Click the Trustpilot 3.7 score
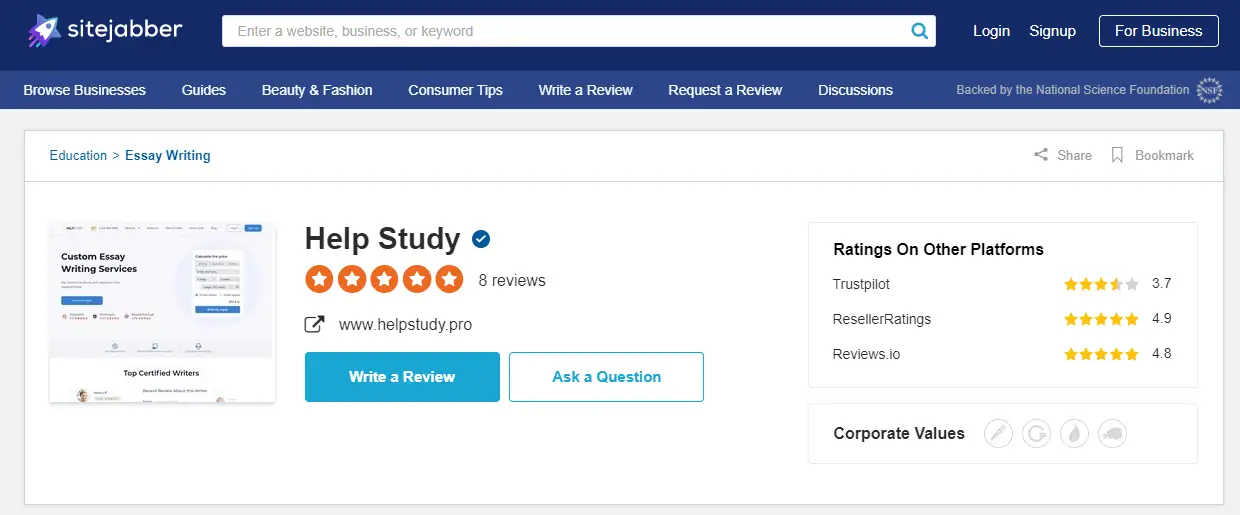Viewport: 1240px width, 515px height. click(x=1161, y=284)
